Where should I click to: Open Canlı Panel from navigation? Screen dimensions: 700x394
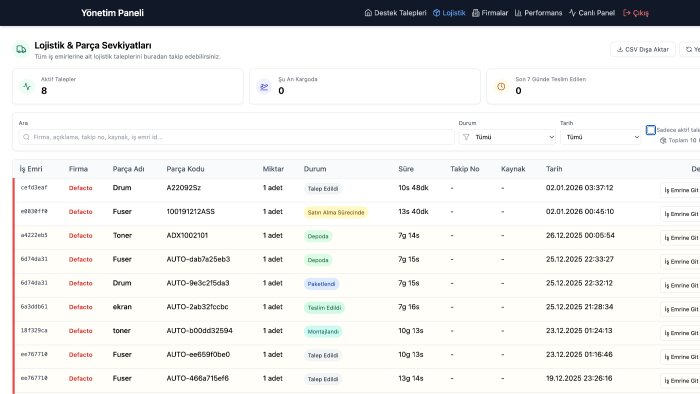[x=592, y=13]
